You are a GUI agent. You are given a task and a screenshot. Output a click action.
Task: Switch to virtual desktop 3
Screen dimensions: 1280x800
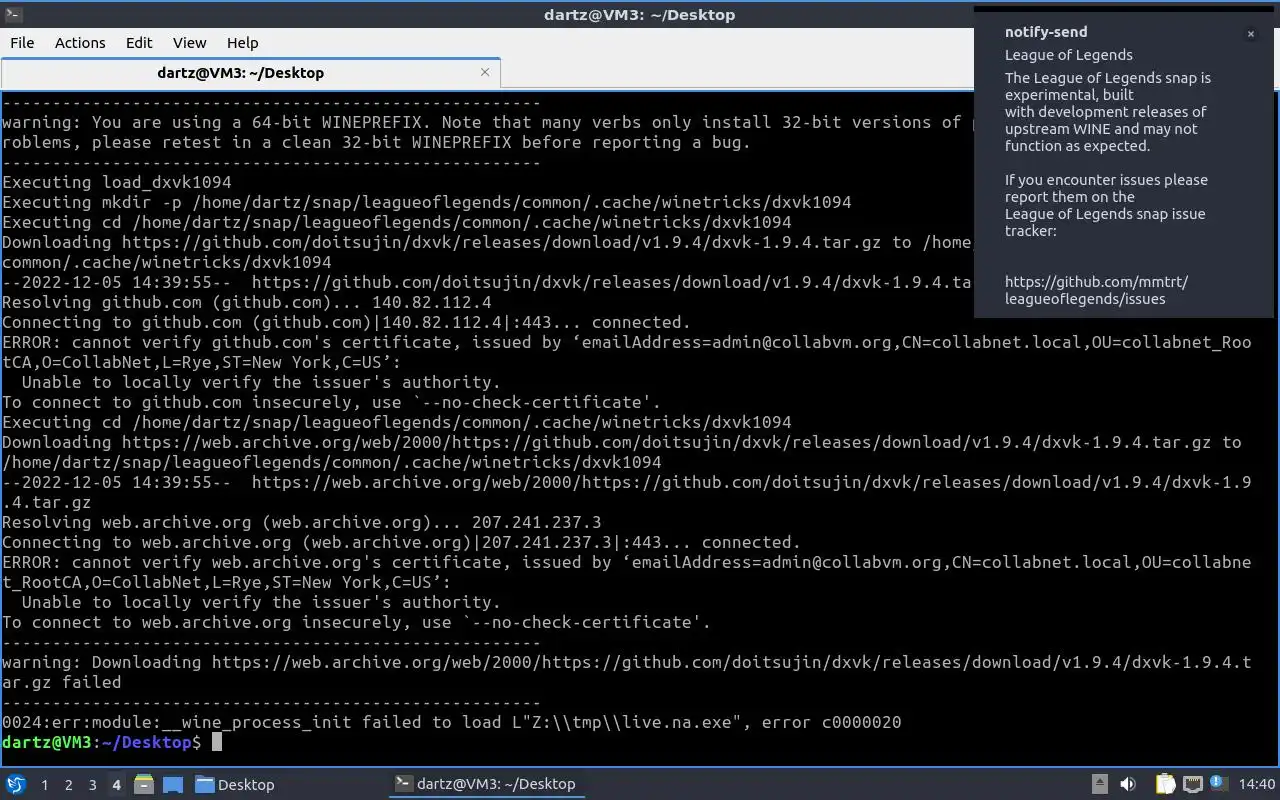92,784
